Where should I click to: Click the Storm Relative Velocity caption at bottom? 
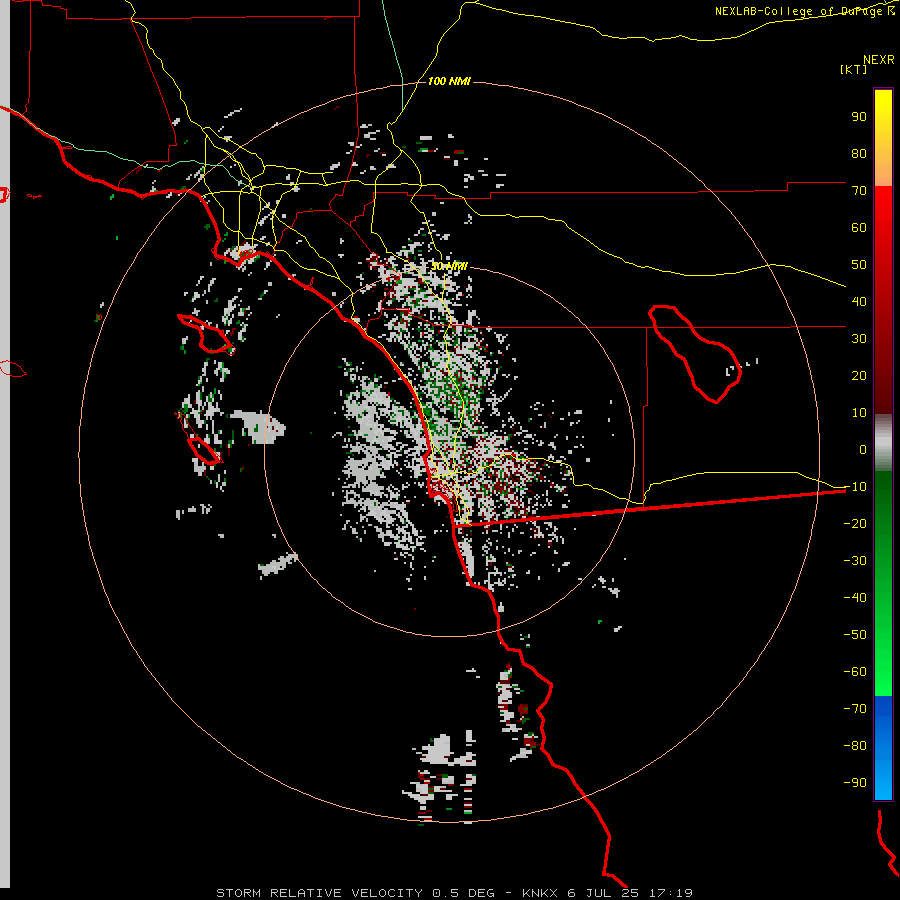click(454, 893)
